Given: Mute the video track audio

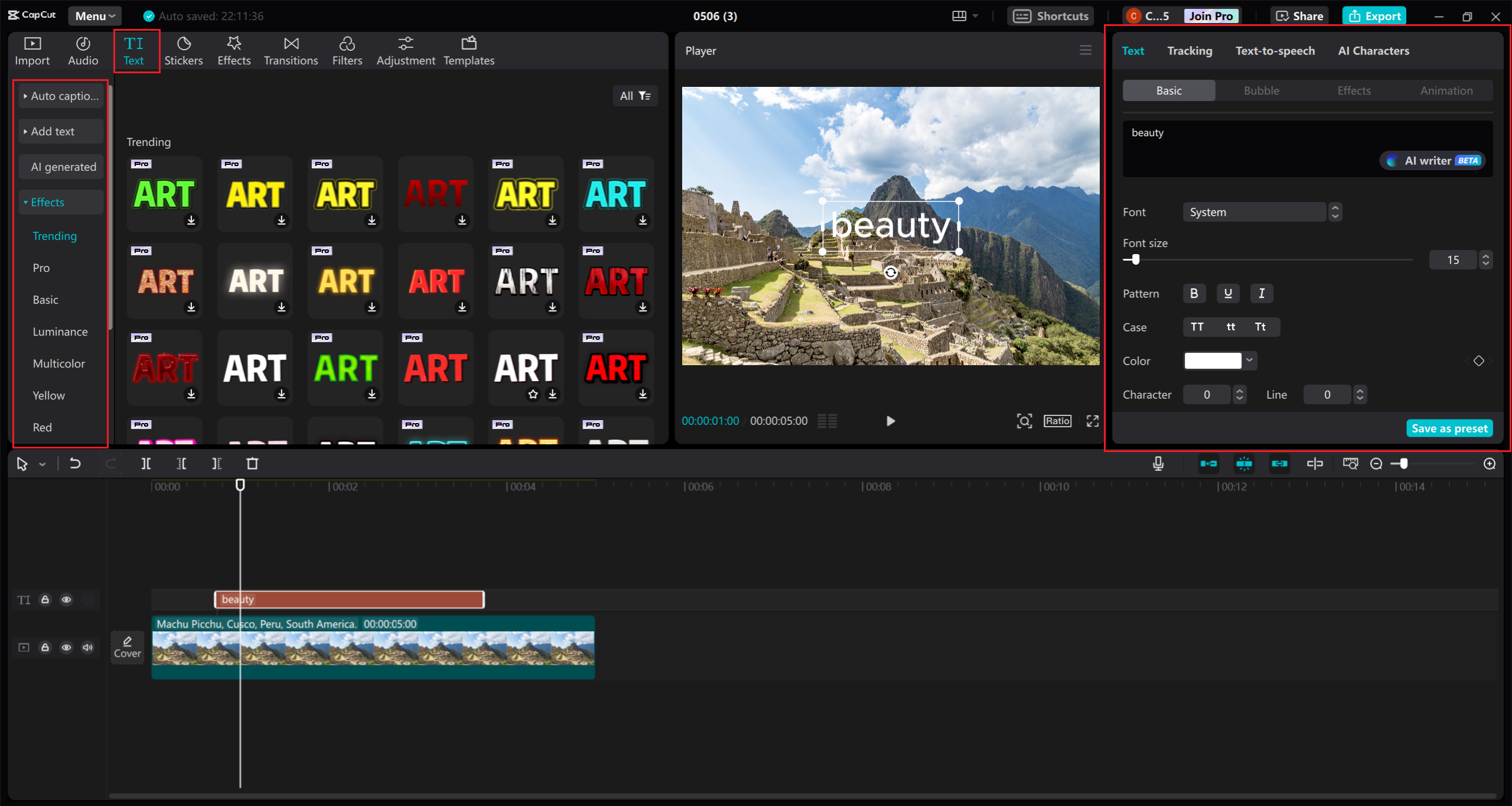Looking at the screenshot, I should (87, 647).
